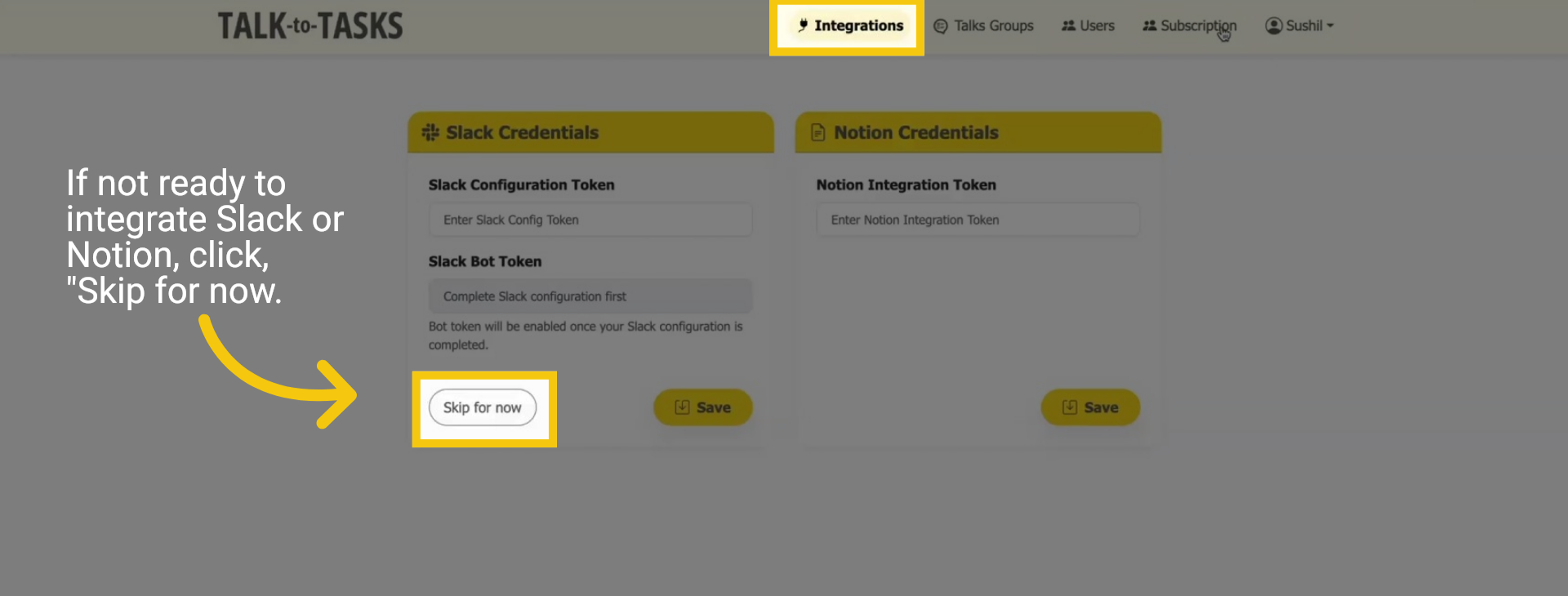1568x596 pixels.
Task: Click the Slack Bot Token label
Action: coord(485,262)
